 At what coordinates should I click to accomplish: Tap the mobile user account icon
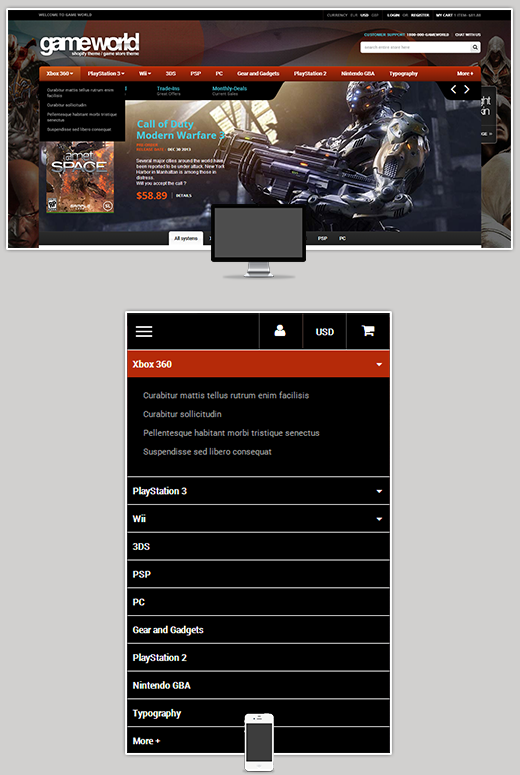click(x=280, y=331)
